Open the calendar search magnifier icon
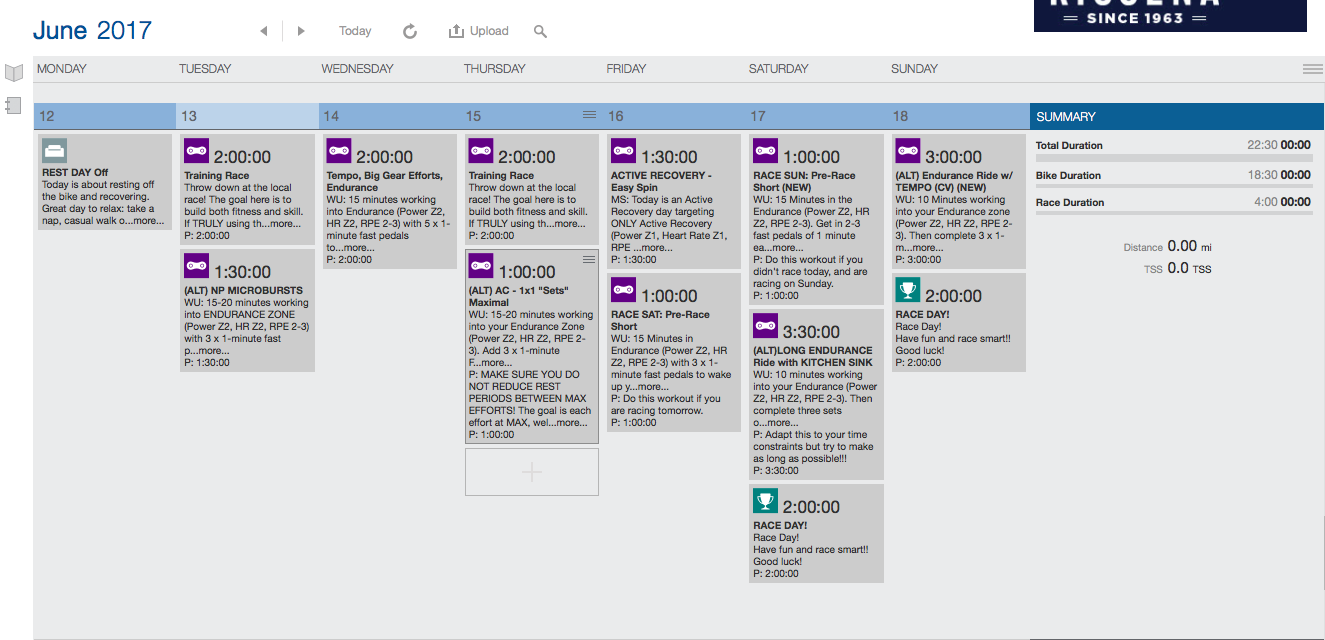This screenshot has height=640, width=1325. tap(540, 31)
